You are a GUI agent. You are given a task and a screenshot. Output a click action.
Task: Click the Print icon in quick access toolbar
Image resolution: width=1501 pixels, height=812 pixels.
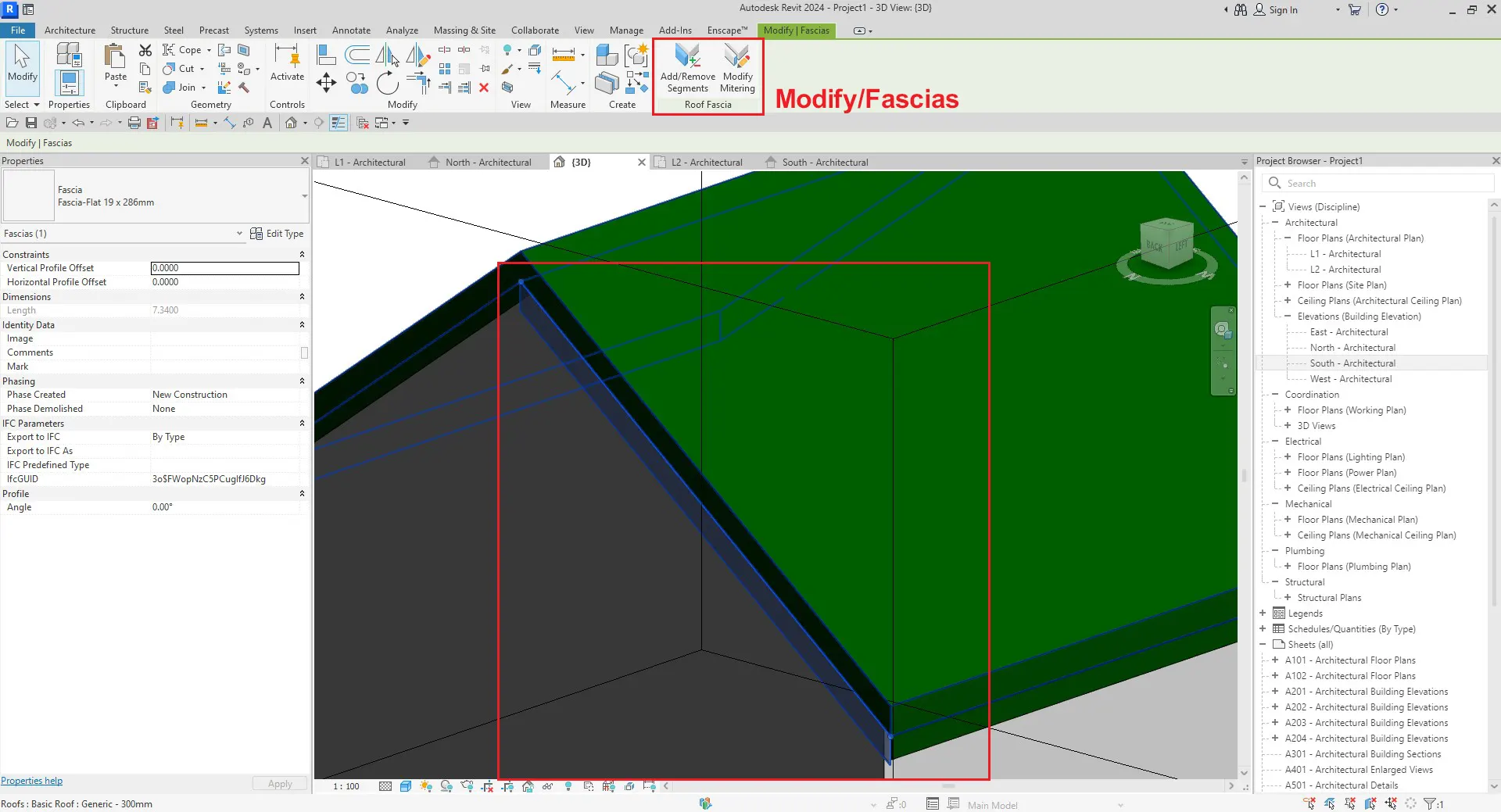coord(134,123)
